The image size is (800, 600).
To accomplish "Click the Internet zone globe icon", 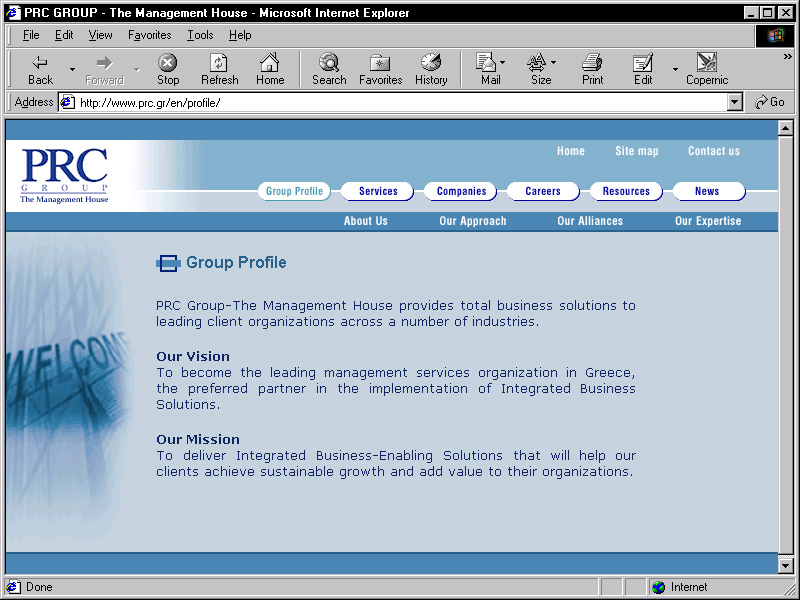I will point(659,587).
